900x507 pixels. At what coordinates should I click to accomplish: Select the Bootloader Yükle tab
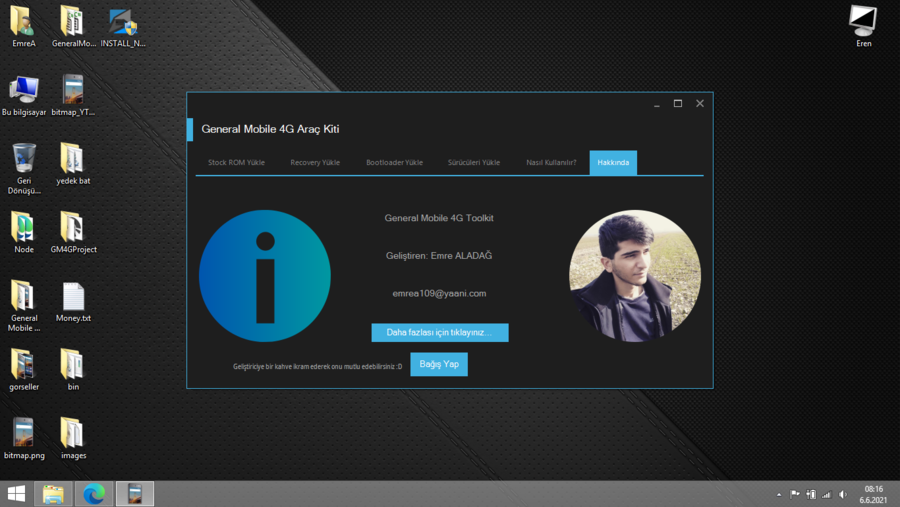click(x=394, y=162)
